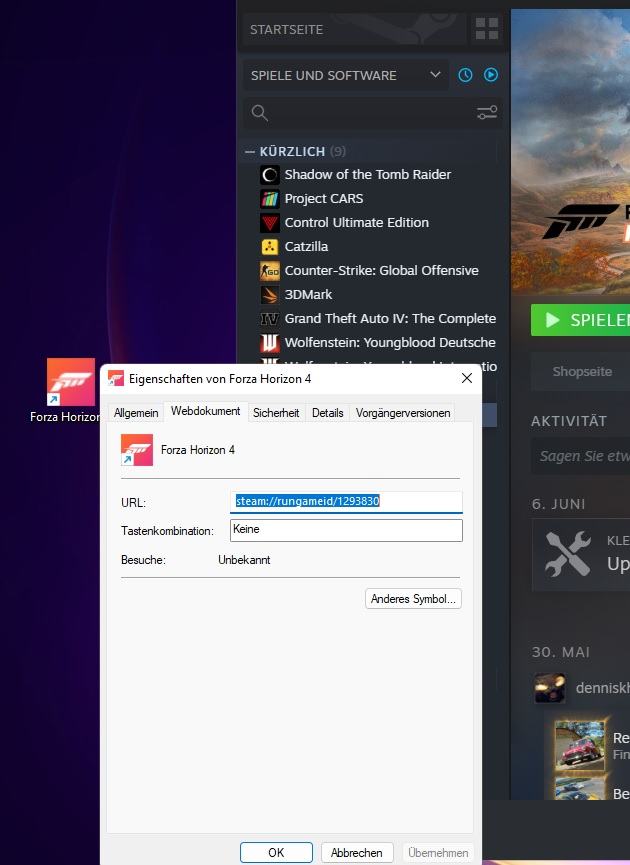Select the Webdokument tab

tap(205, 411)
